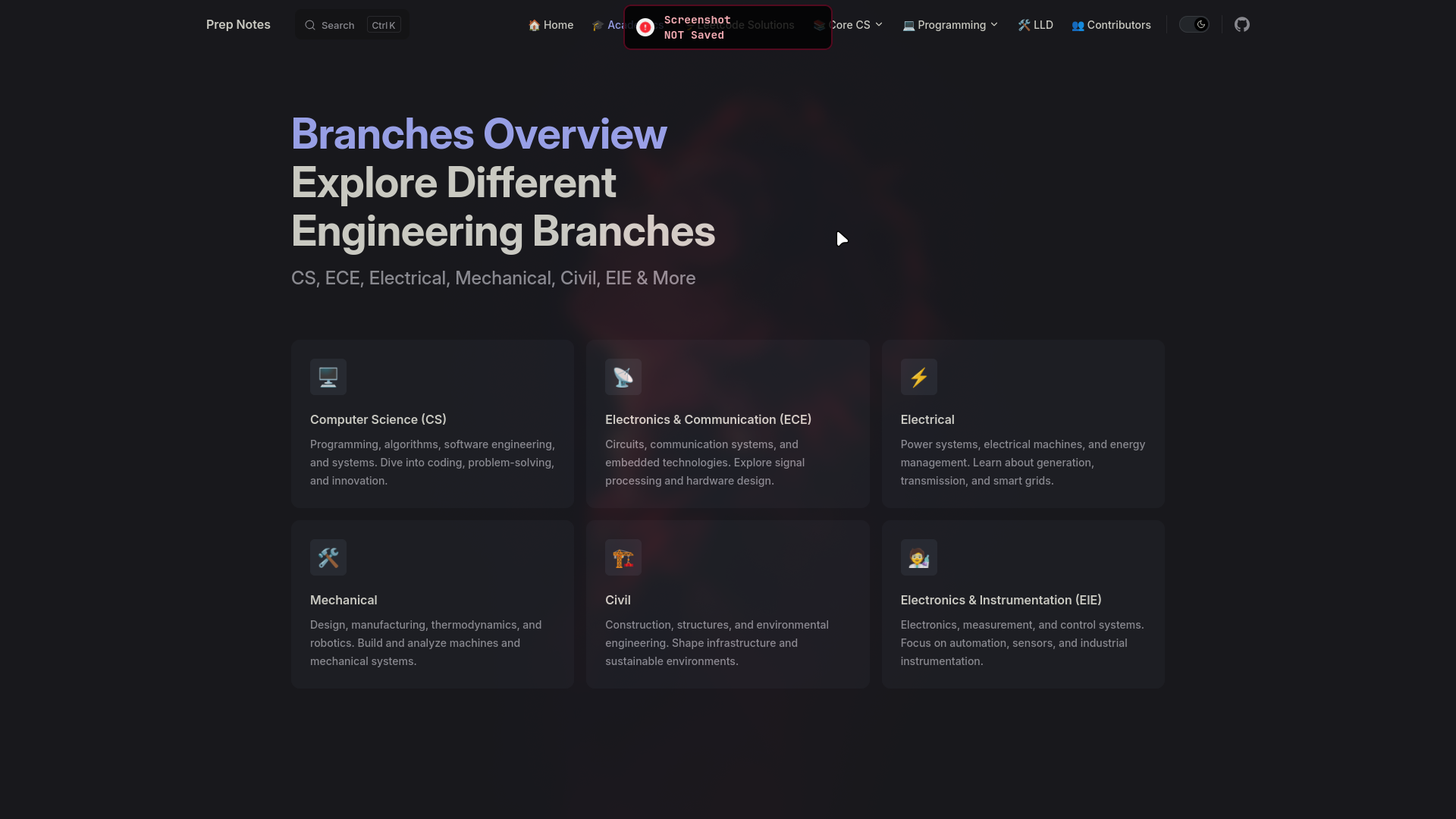Click the Electrical lightning bolt icon

[x=918, y=377]
